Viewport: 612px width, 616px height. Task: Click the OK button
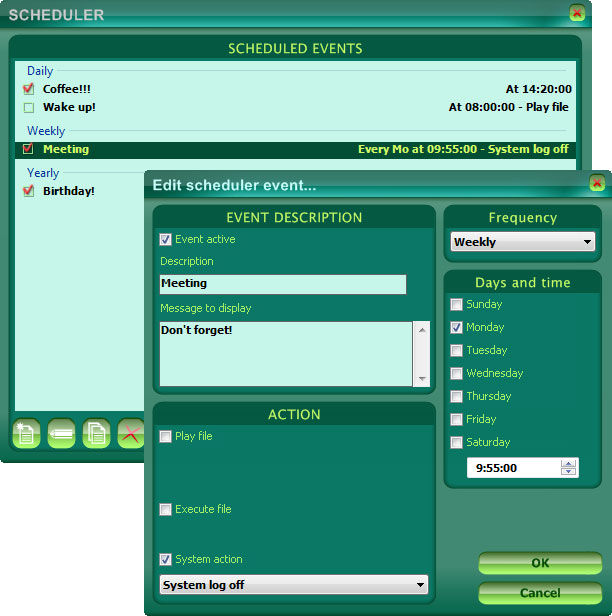(x=540, y=563)
